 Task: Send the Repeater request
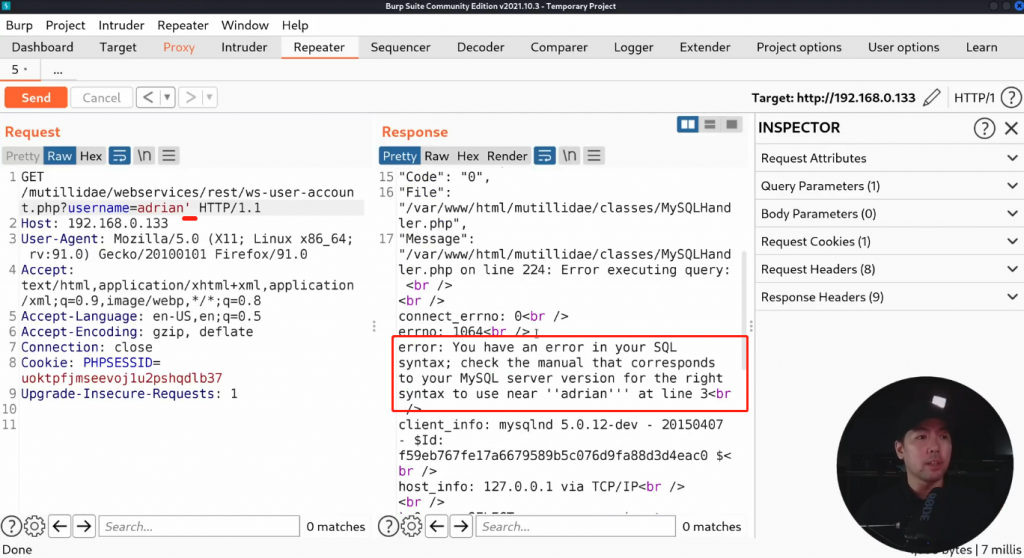[36, 97]
